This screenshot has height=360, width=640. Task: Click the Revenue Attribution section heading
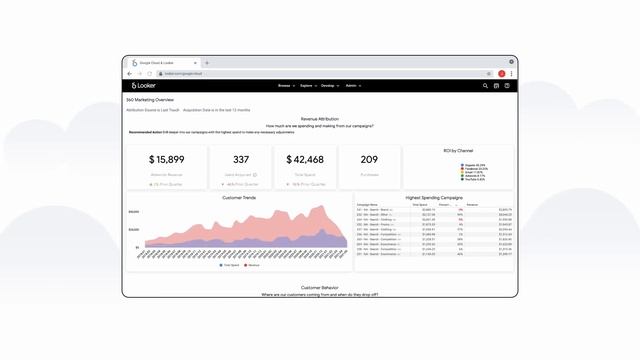pos(320,119)
